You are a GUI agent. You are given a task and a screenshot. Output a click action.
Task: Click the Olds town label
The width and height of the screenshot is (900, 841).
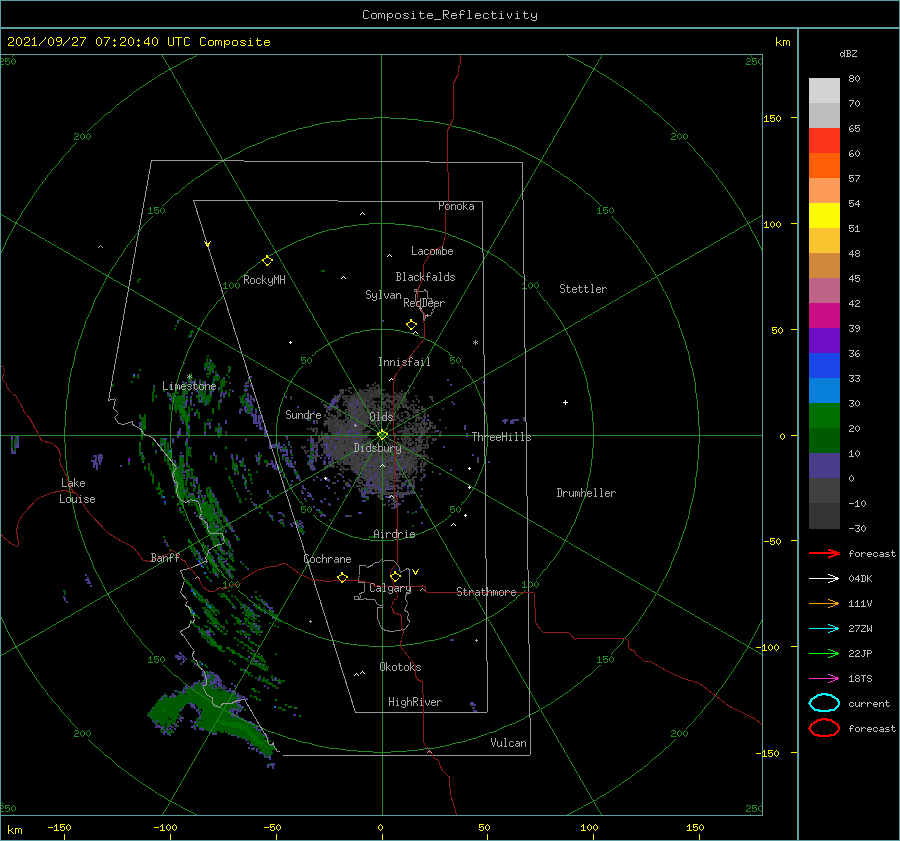pyautogui.click(x=381, y=417)
